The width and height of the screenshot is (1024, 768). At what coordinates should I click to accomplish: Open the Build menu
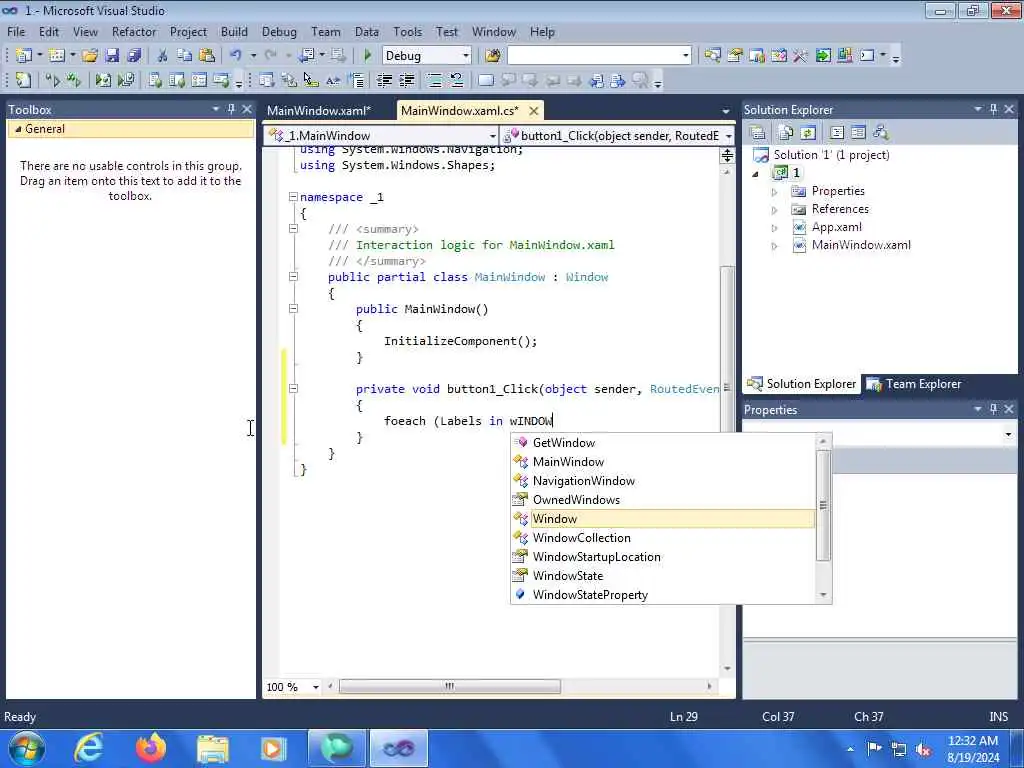pyautogui.click(x=234, y=31)
